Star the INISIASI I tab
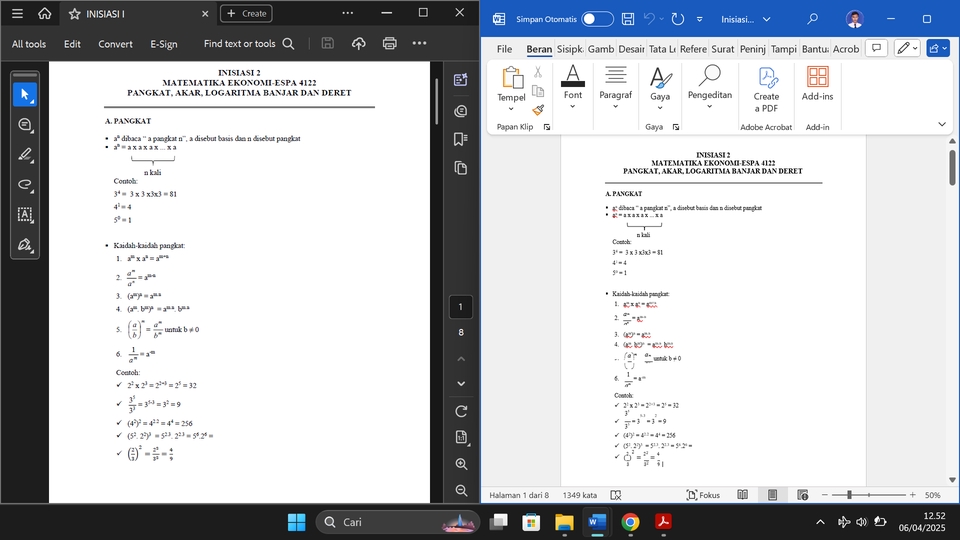Image resolution: width=960 pixels, height=540 pixels. (75, 13)
